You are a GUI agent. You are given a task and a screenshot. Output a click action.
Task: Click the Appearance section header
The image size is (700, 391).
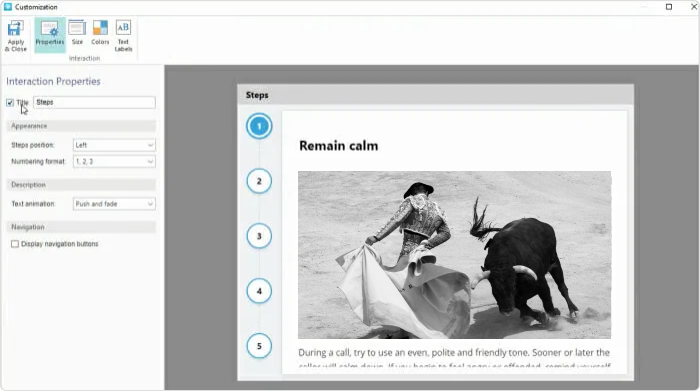click(x=81, y=126)
